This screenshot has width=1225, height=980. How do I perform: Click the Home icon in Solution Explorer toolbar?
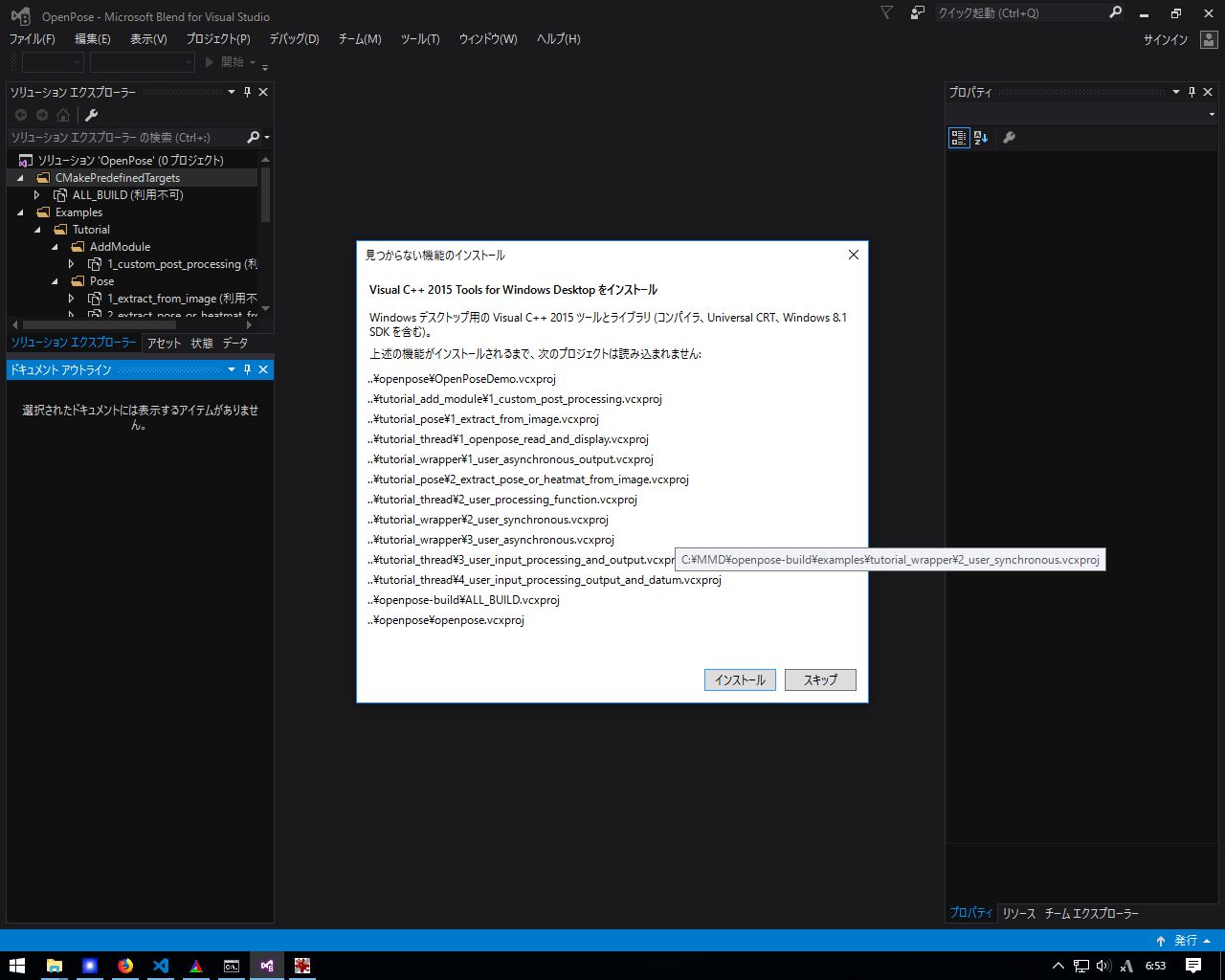tap(62, 115)
